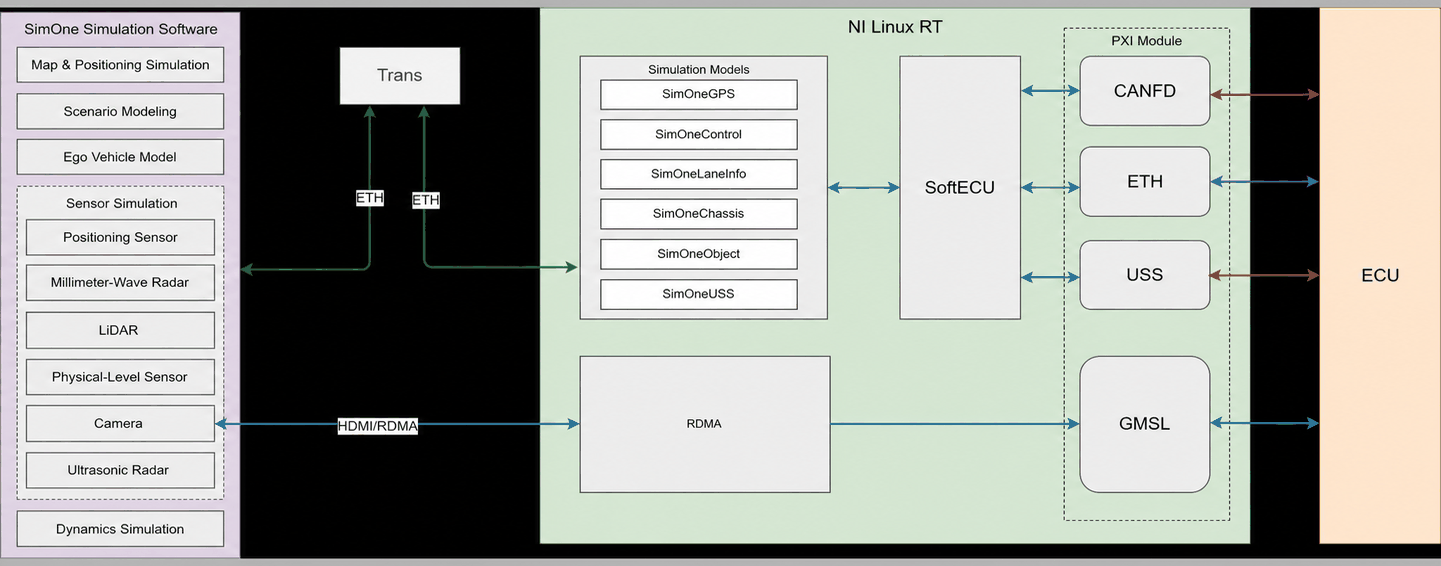Select the SimOneChassis model box

coord(699,214)
